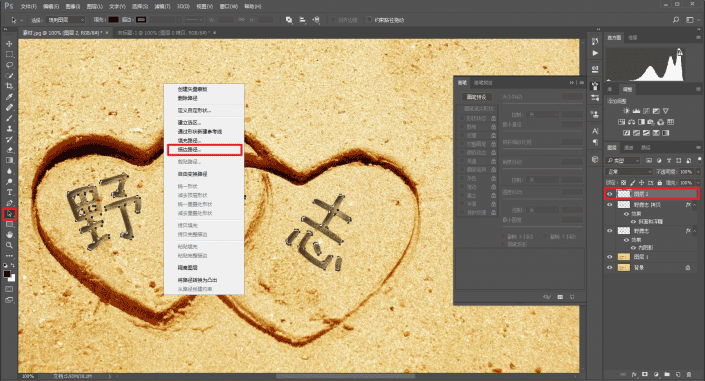This screenshot has height=381, width=705.
Task: Select the Eyedropper tool
Action: 9,97
